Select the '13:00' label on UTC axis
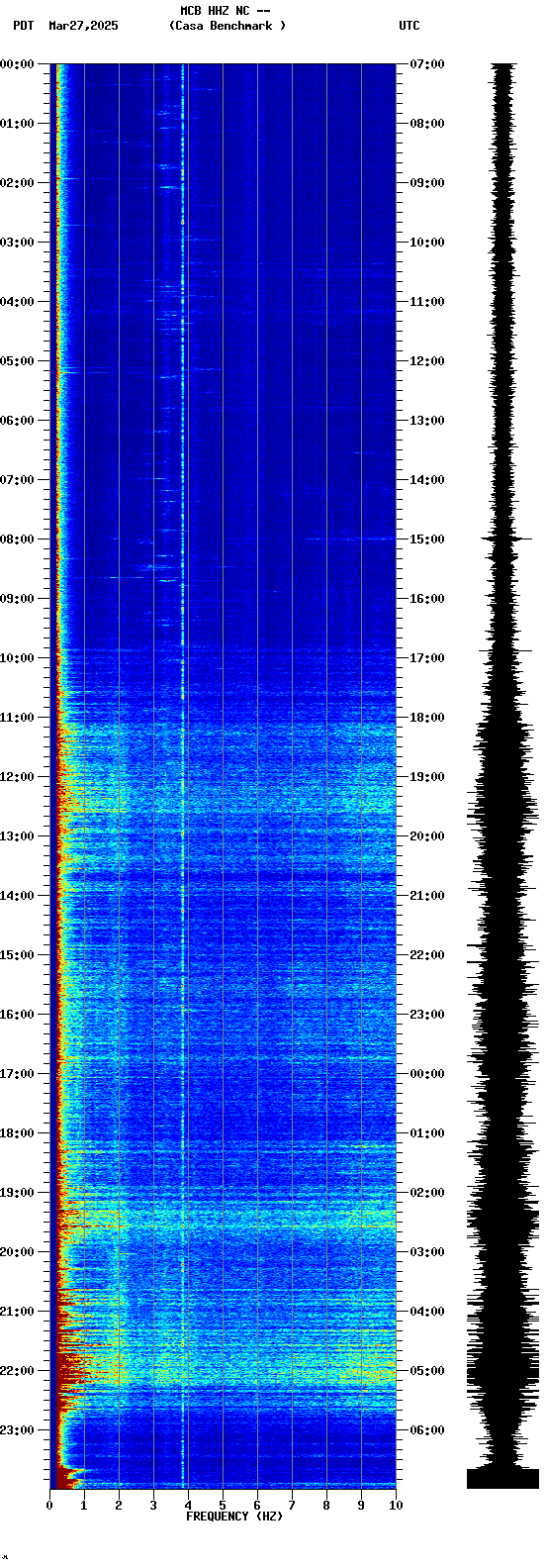Viewport: 546px width, 1568px height. tap(427, 421)
